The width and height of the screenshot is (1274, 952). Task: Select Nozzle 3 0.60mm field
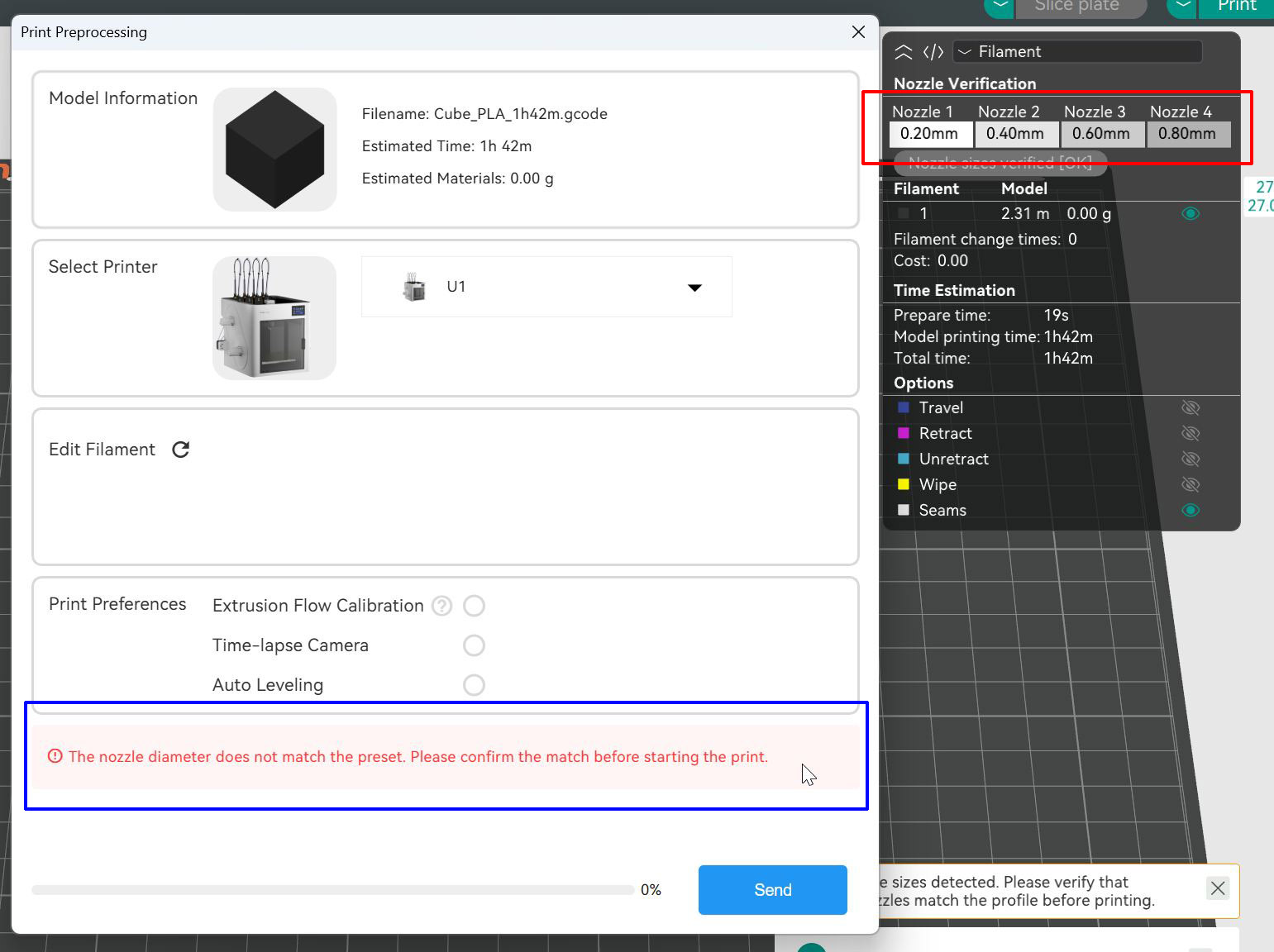1102,134
